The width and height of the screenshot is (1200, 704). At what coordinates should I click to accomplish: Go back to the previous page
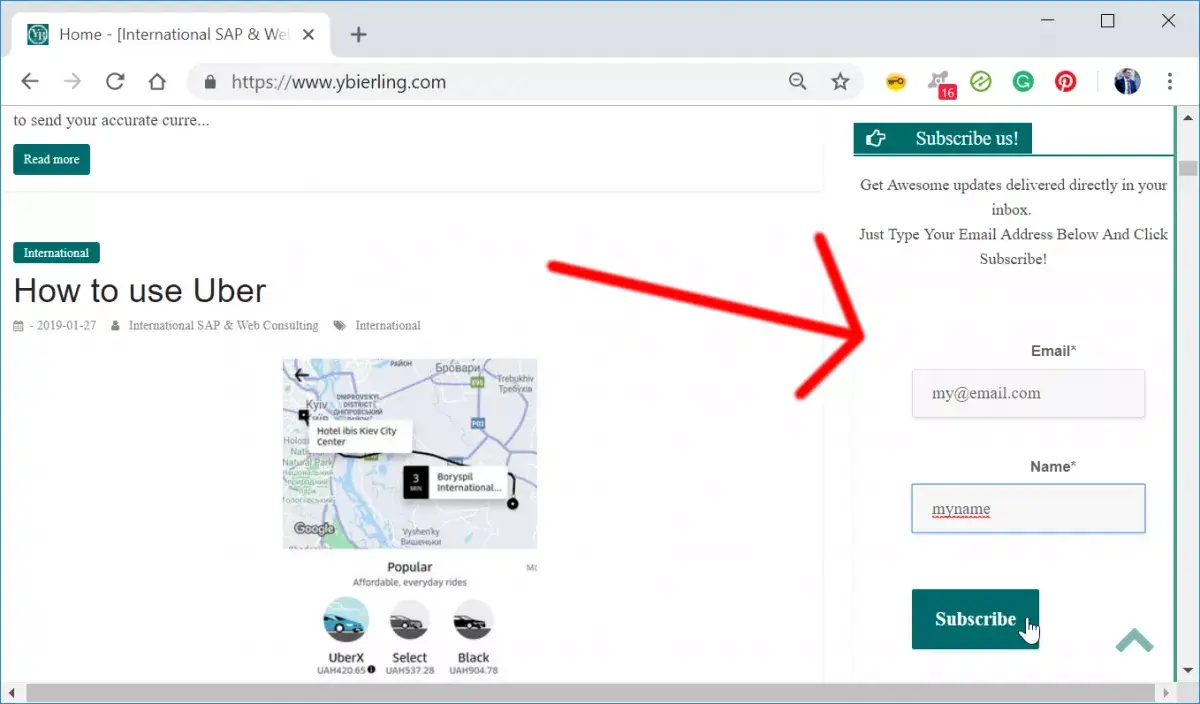[30, 82]
